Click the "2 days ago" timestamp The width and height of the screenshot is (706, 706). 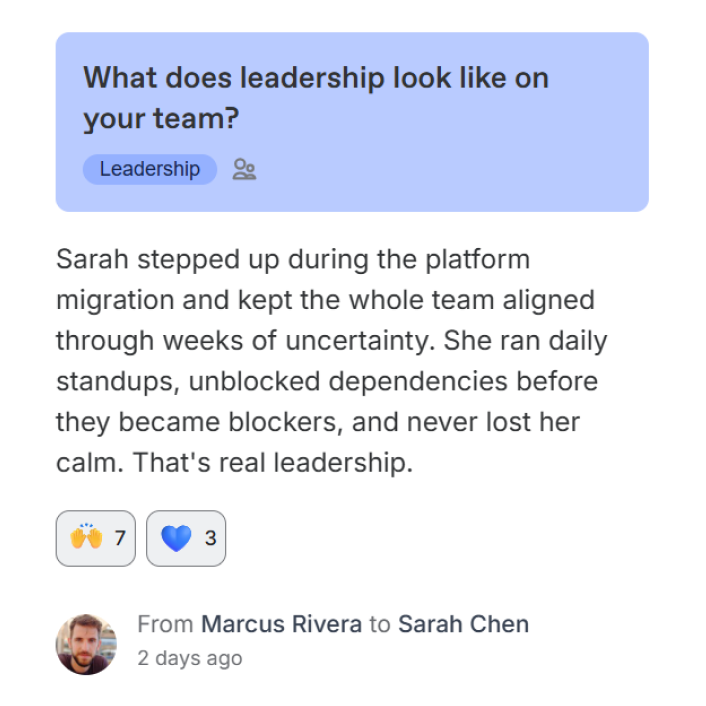190,658
